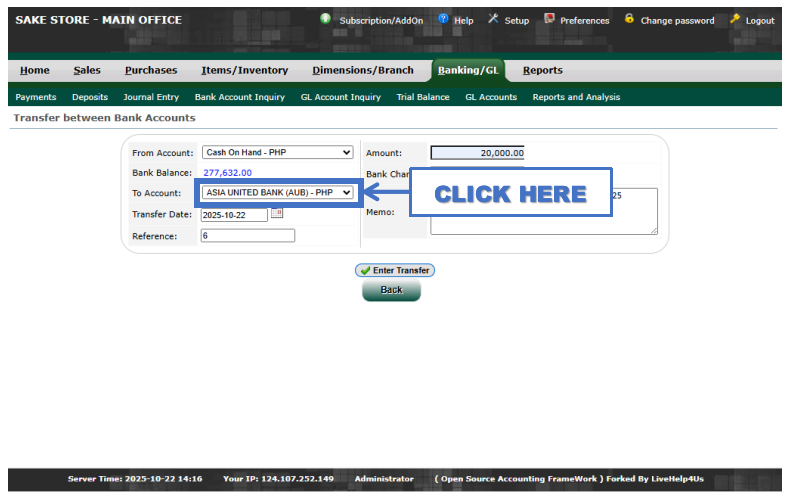
Task: Open the Journal Entry link
Action: [151, 97]
